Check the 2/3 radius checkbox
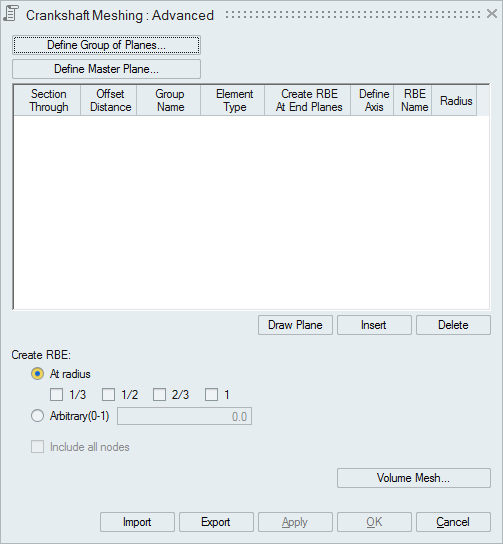 click(159, 394)
